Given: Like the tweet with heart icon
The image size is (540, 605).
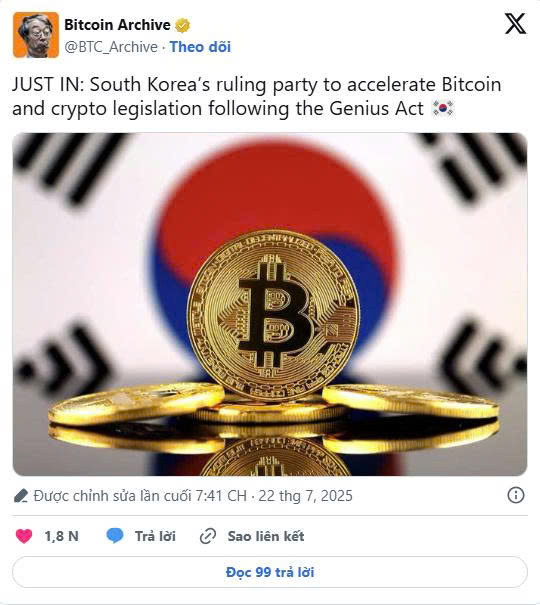Looking at the screenshot, I should click(24, 536).
